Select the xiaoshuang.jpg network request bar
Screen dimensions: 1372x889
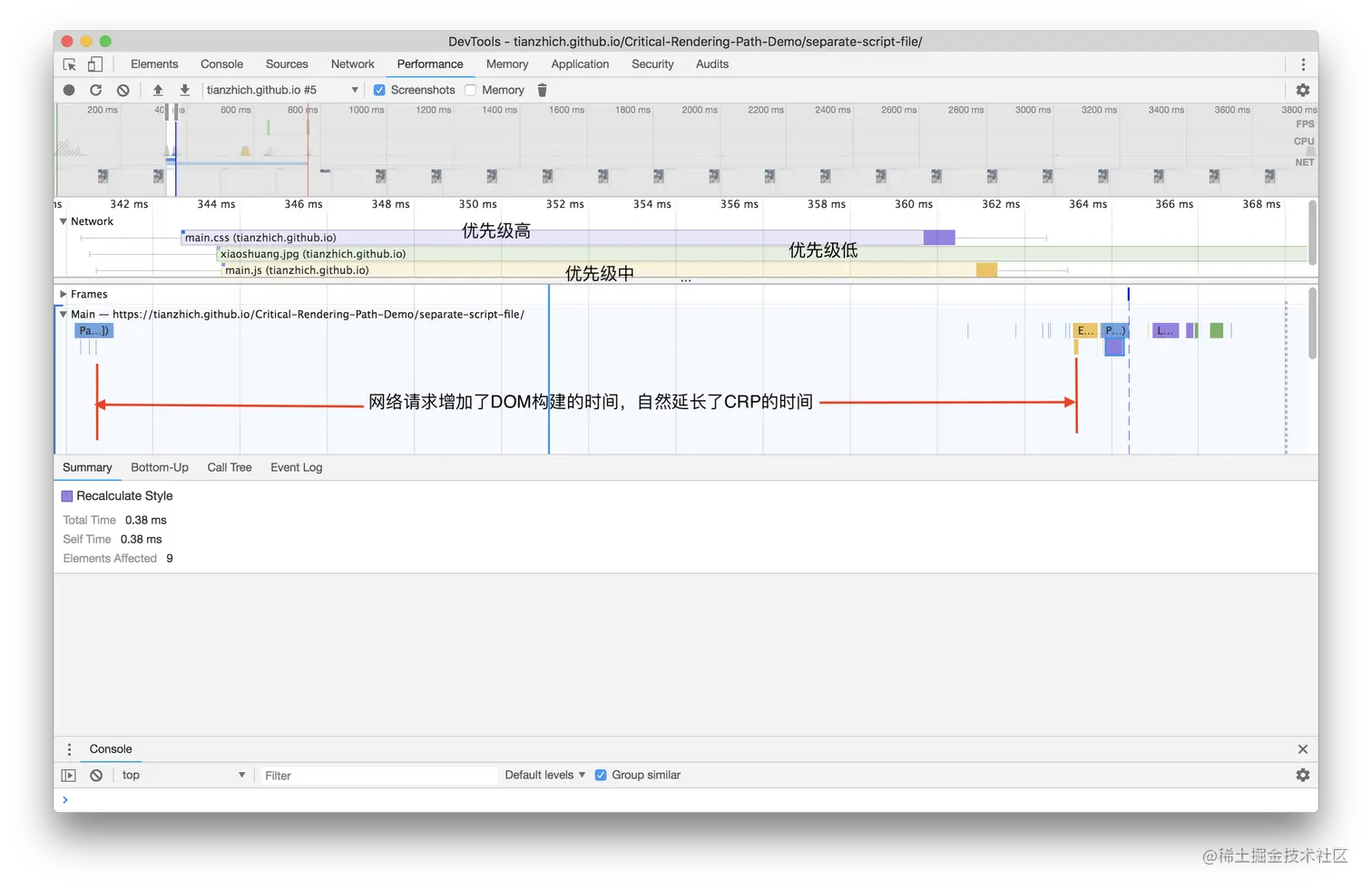(762, 254)
